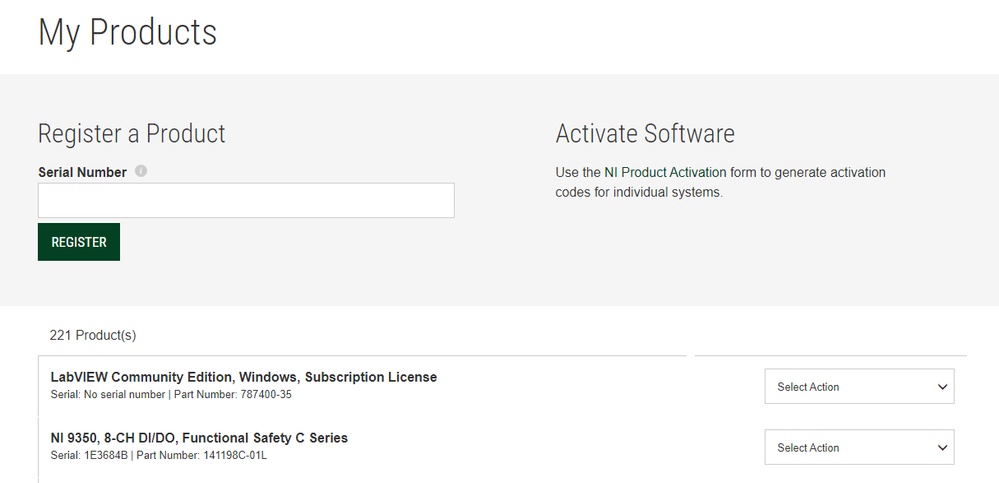Open Select Action dropdown for LabVIEW Community Edition
This screenshot has height=483, width=999.
pos(859,386)
